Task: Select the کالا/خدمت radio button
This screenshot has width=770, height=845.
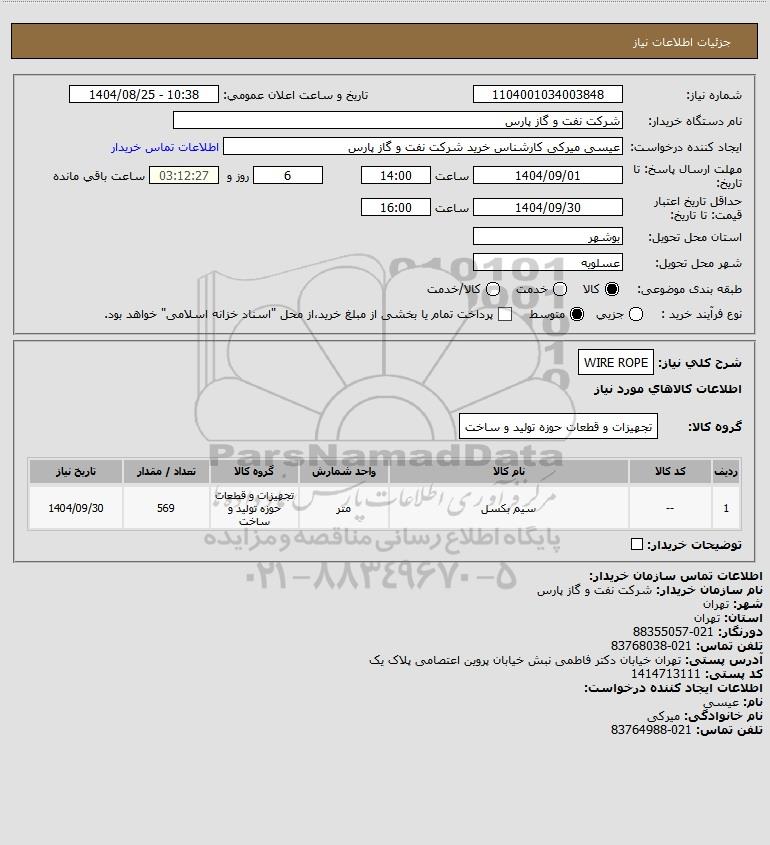Action: (492, 289)
